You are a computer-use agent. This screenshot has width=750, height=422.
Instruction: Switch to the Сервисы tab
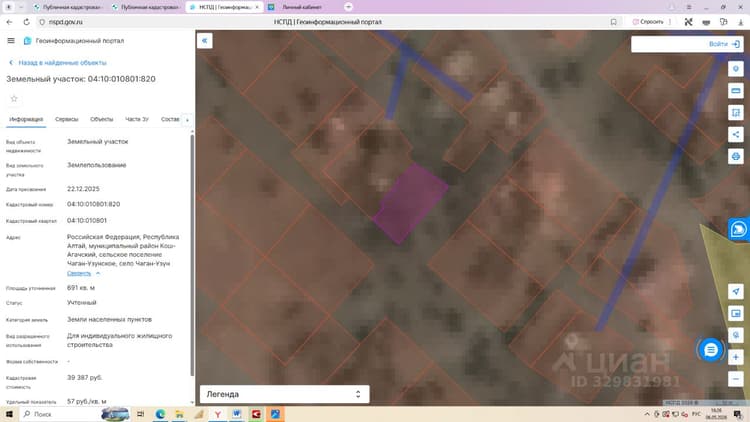(66, 119)
